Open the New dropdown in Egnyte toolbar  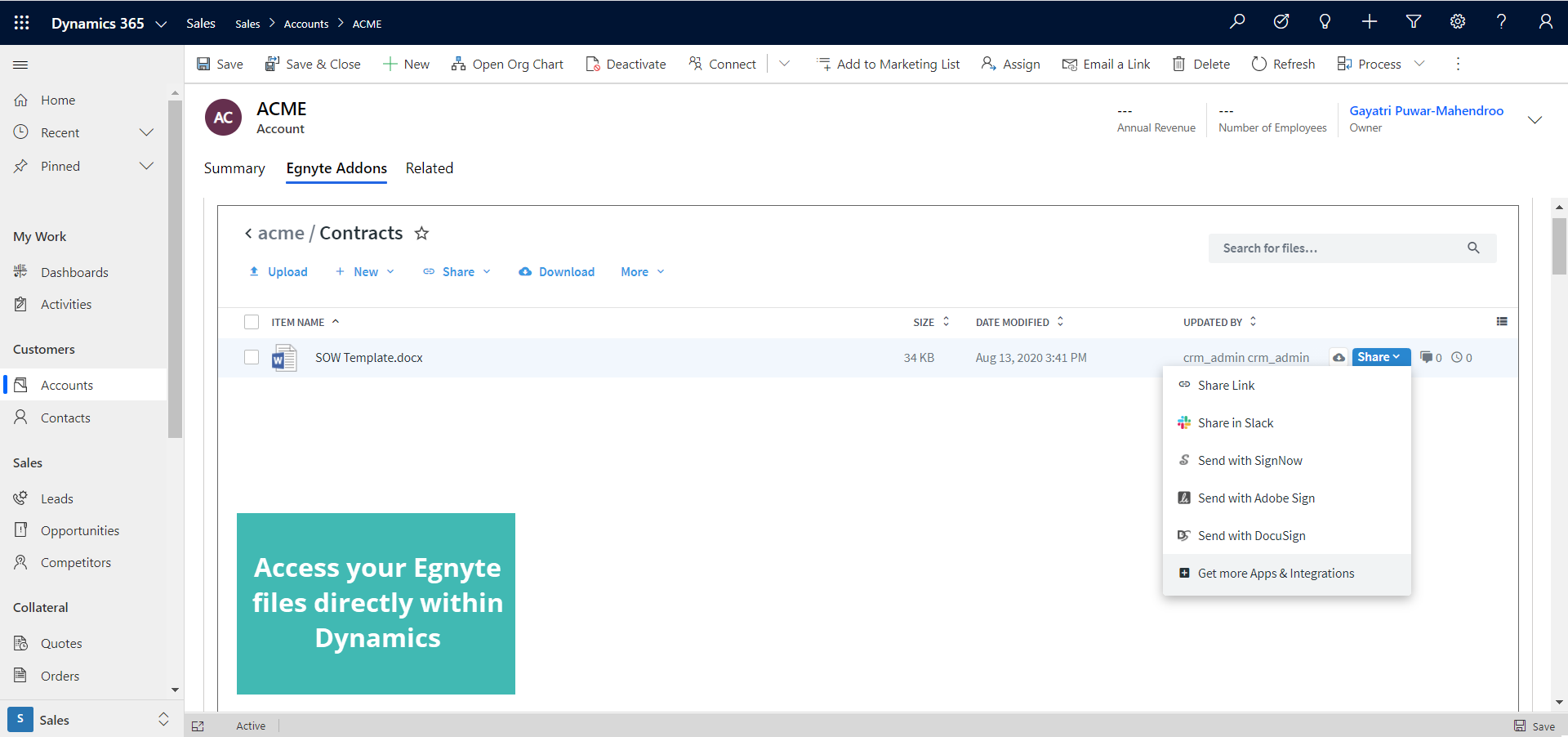point(365,272)
